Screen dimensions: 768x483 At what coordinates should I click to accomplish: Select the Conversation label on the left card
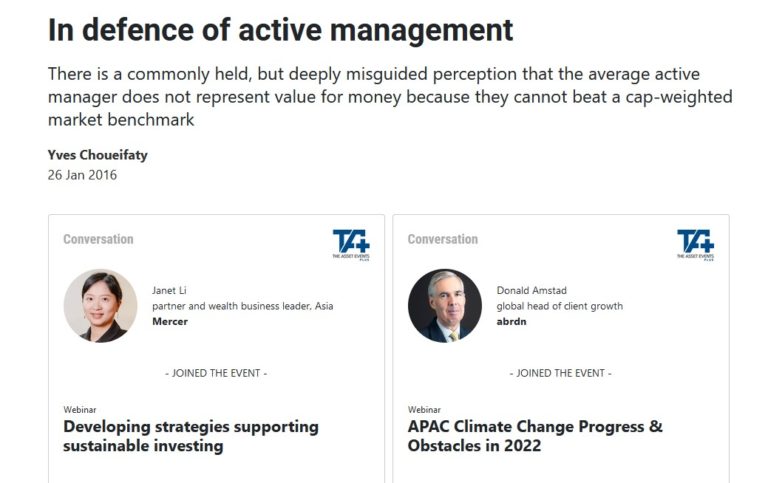98,239
